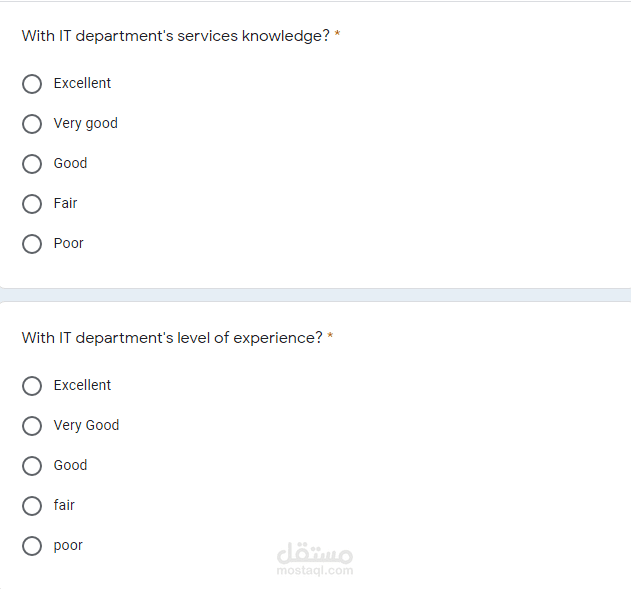Select Excellent radio for services knowledge
The image size is (631, 589).
tap(32, 84)
